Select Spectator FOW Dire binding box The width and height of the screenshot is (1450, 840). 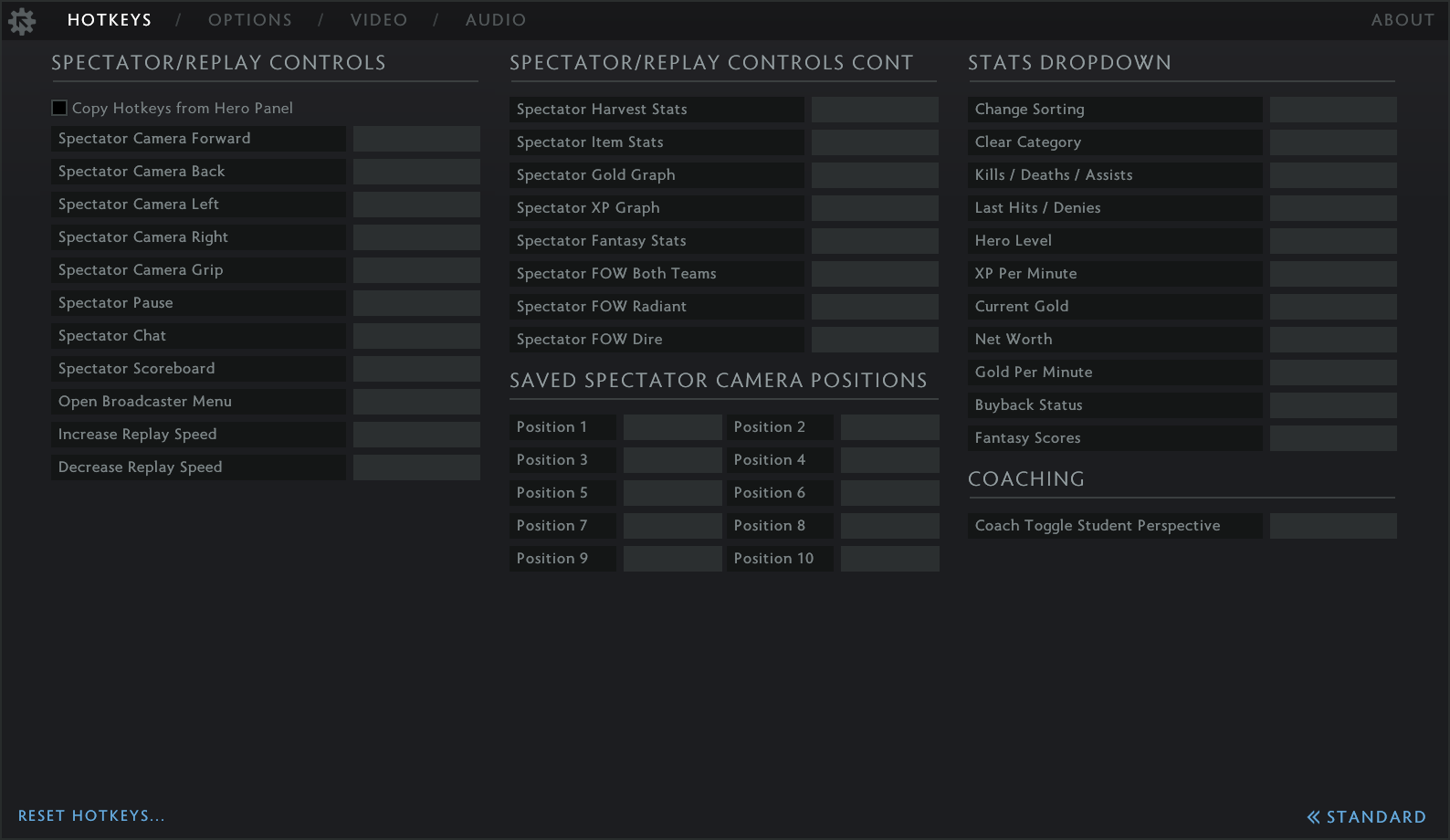pos(874,340)
